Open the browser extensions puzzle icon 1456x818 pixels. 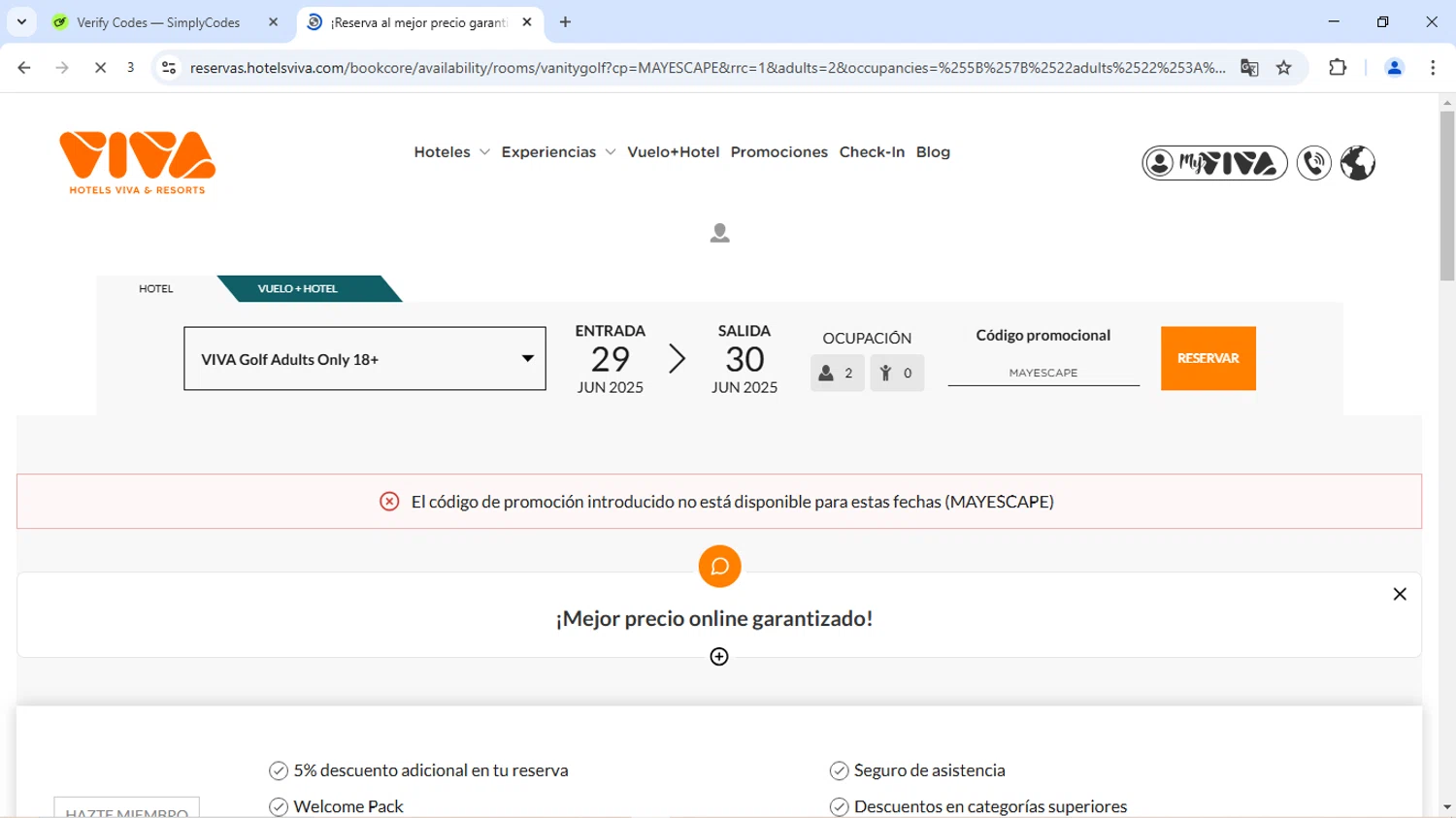coord(1338,68)
